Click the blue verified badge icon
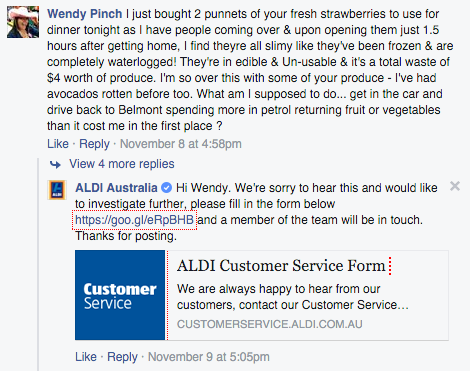The image size is (470, 371). click(166, 188)
